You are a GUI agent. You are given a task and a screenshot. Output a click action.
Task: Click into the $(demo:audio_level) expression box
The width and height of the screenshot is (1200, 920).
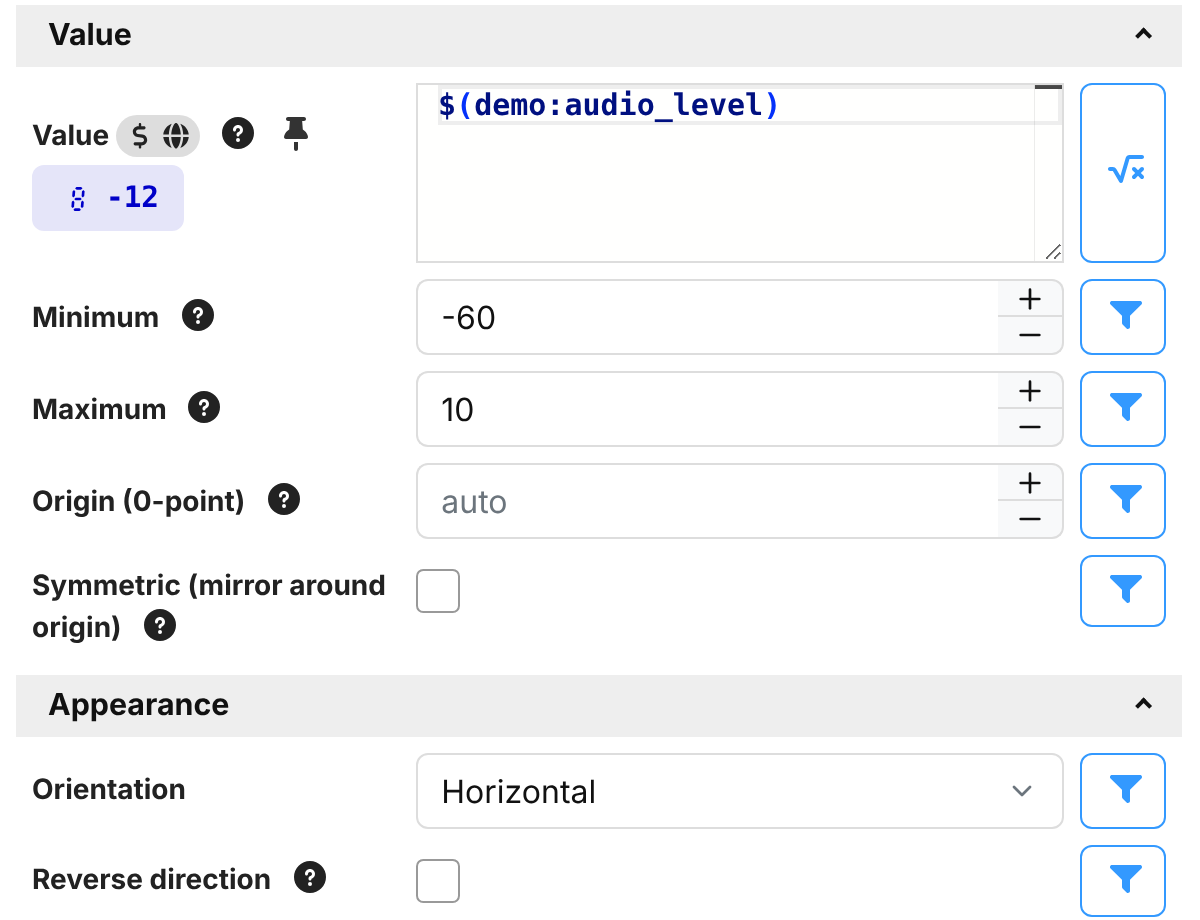(740, 173)
